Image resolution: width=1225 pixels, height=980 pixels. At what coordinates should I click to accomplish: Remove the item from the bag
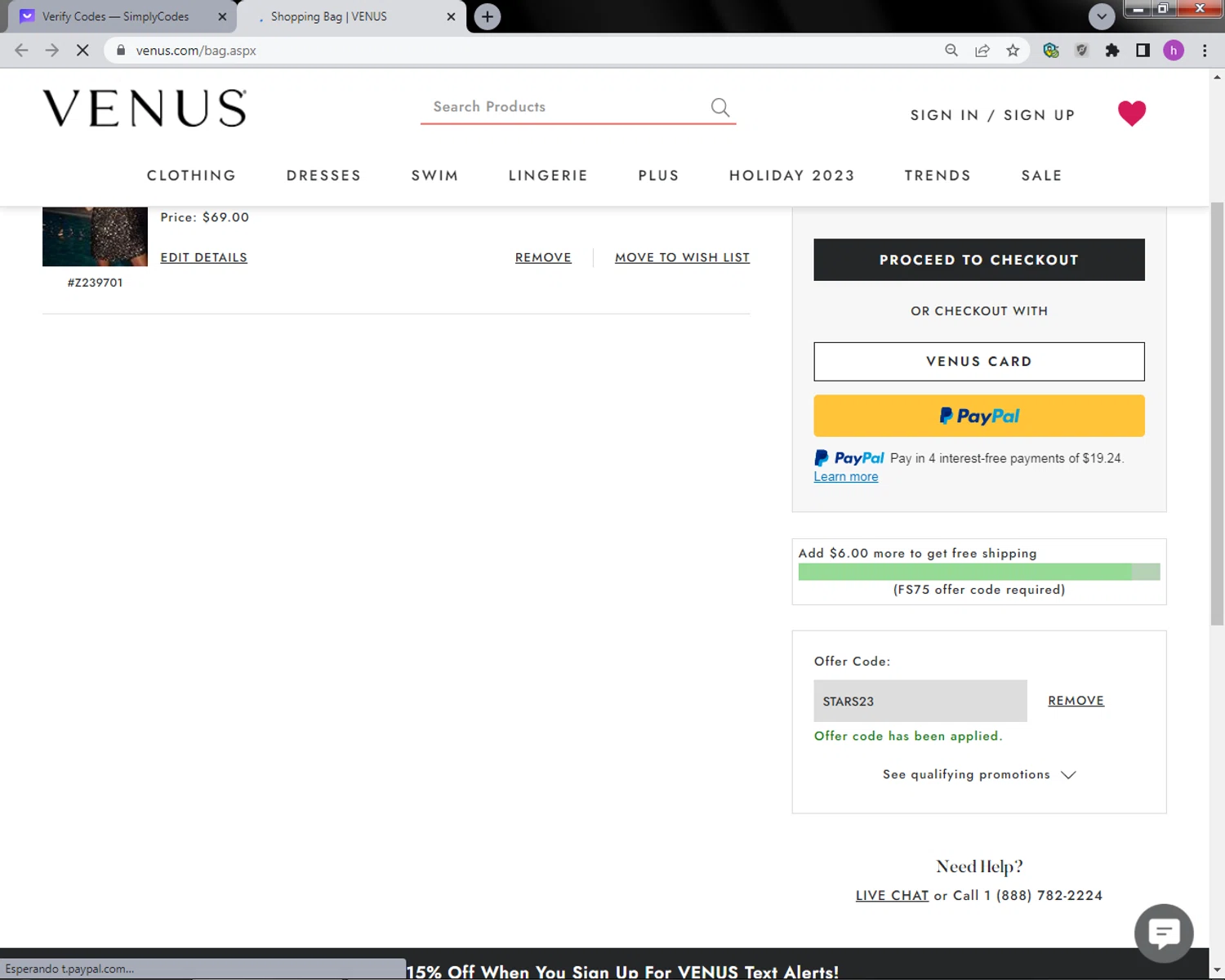coord(543,257)
